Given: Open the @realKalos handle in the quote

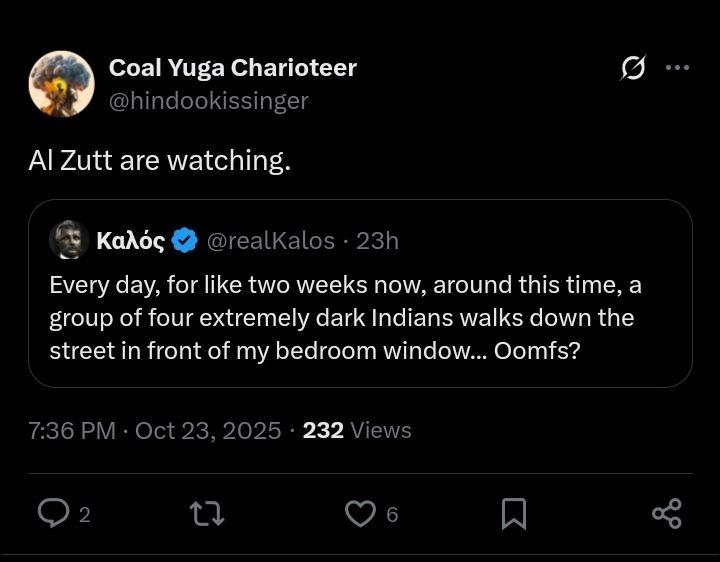Looking at the screenshot, I should (270, 241).
